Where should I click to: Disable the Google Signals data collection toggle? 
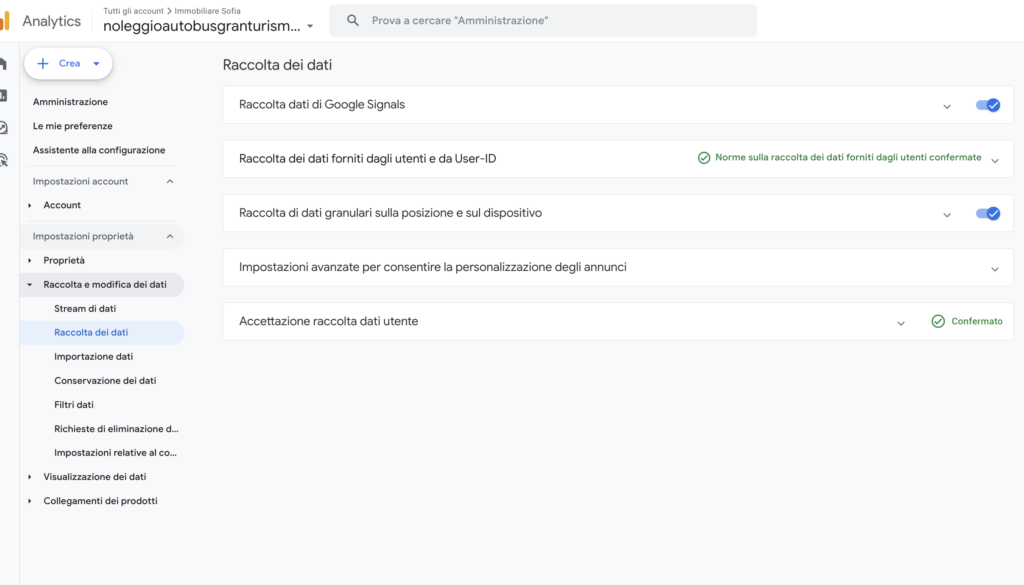pyautogui.click(x=988, y=105)
